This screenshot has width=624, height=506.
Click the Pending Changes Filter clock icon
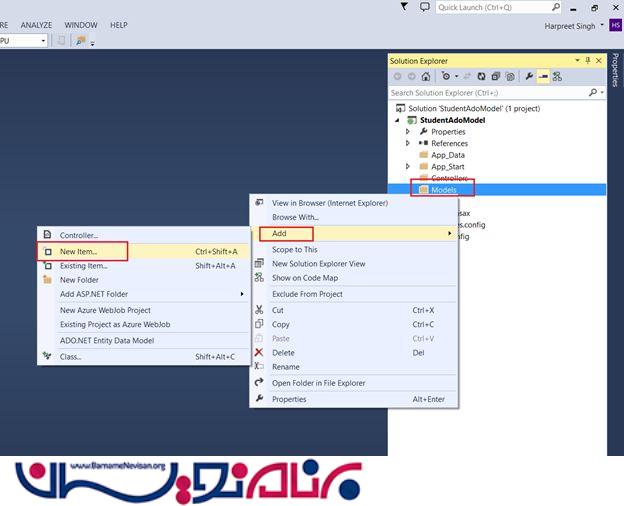click(x=446, y=76)
